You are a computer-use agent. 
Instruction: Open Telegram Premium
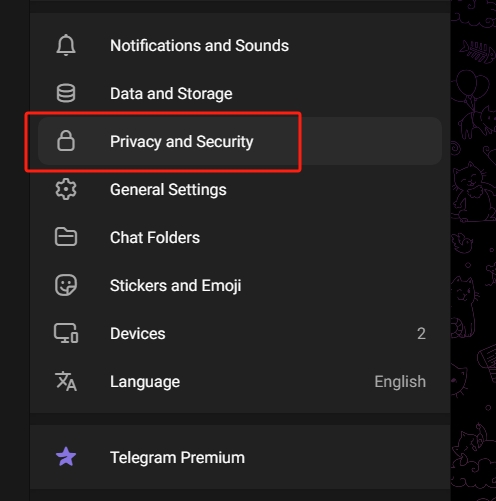pyautogui.click(x=240, y=457)
